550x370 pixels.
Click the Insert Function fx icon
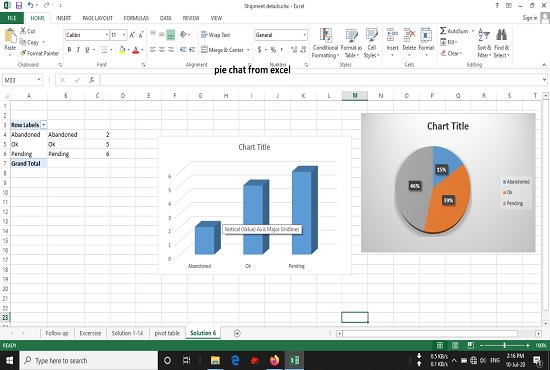pyautogui.click(x=91, y=80)
